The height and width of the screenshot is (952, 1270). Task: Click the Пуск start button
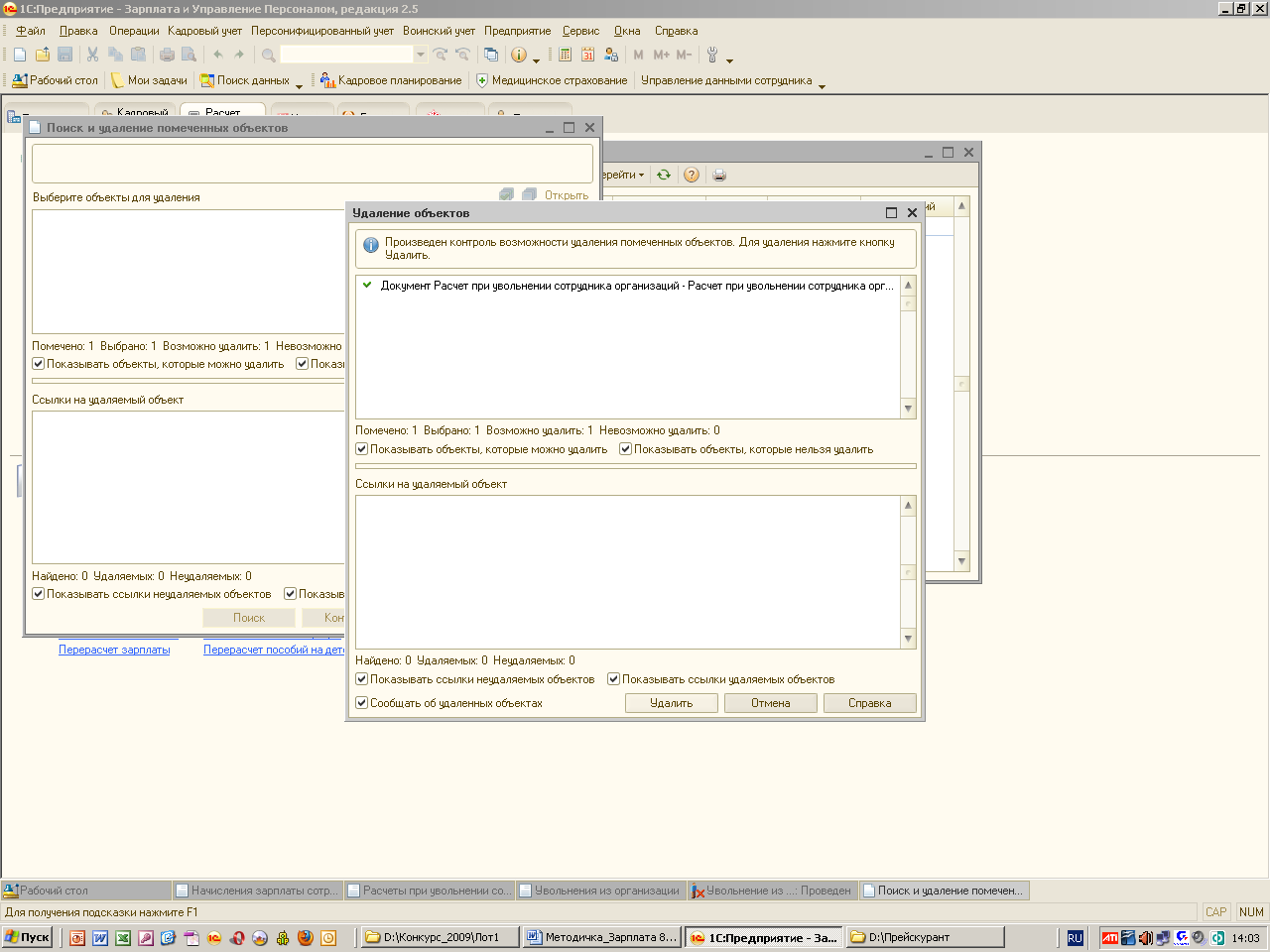(28, 937)
